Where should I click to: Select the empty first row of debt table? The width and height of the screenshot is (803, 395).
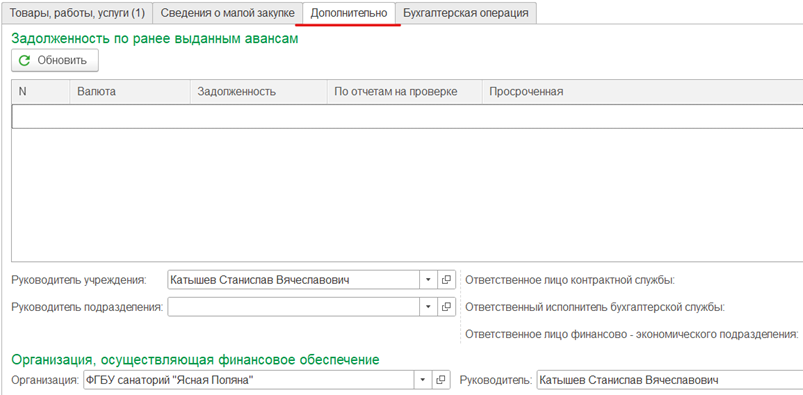(407, 116)
